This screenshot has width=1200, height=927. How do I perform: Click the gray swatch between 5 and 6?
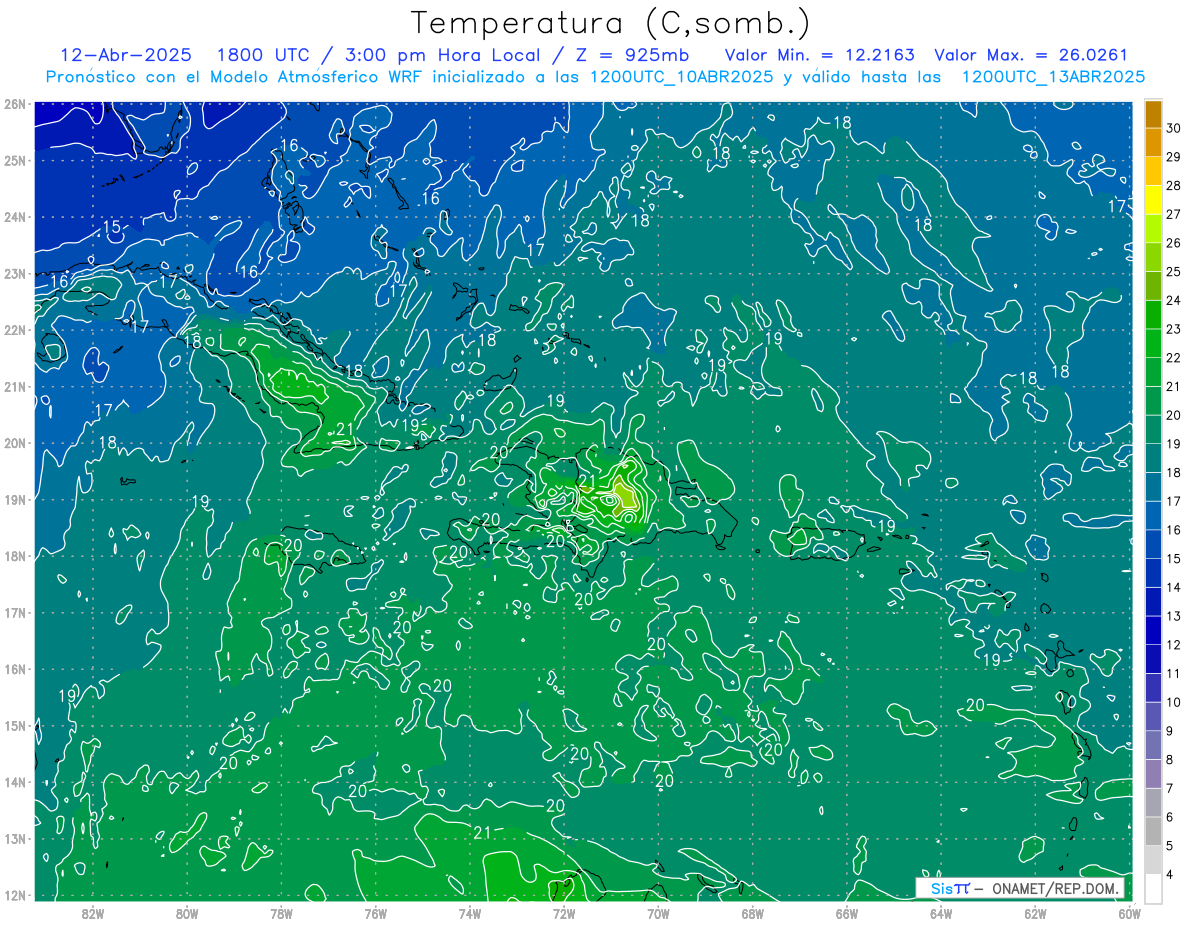(x=1153, y=831)
